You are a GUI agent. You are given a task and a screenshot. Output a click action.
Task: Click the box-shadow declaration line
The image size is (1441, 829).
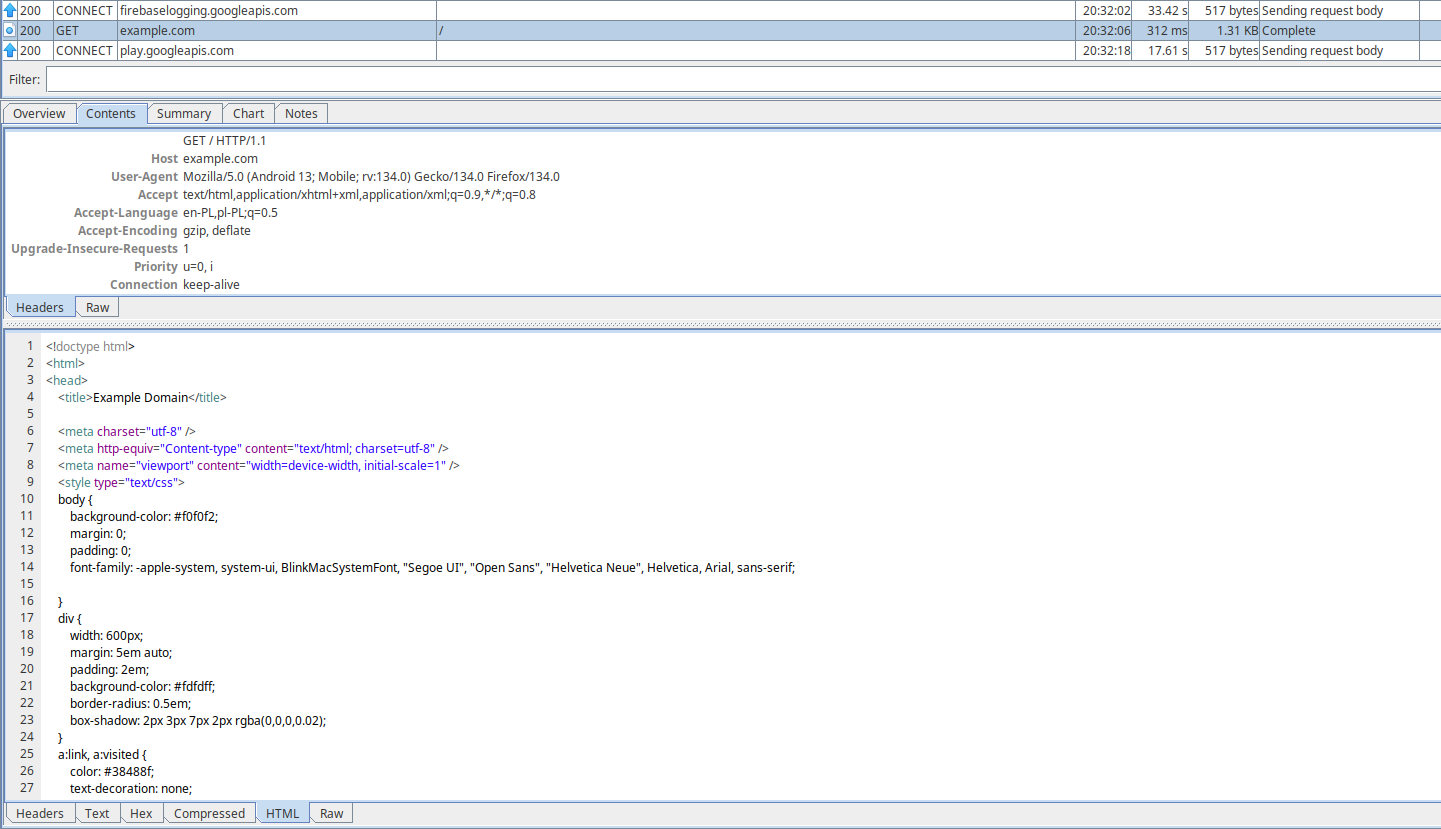coord(198,720)
